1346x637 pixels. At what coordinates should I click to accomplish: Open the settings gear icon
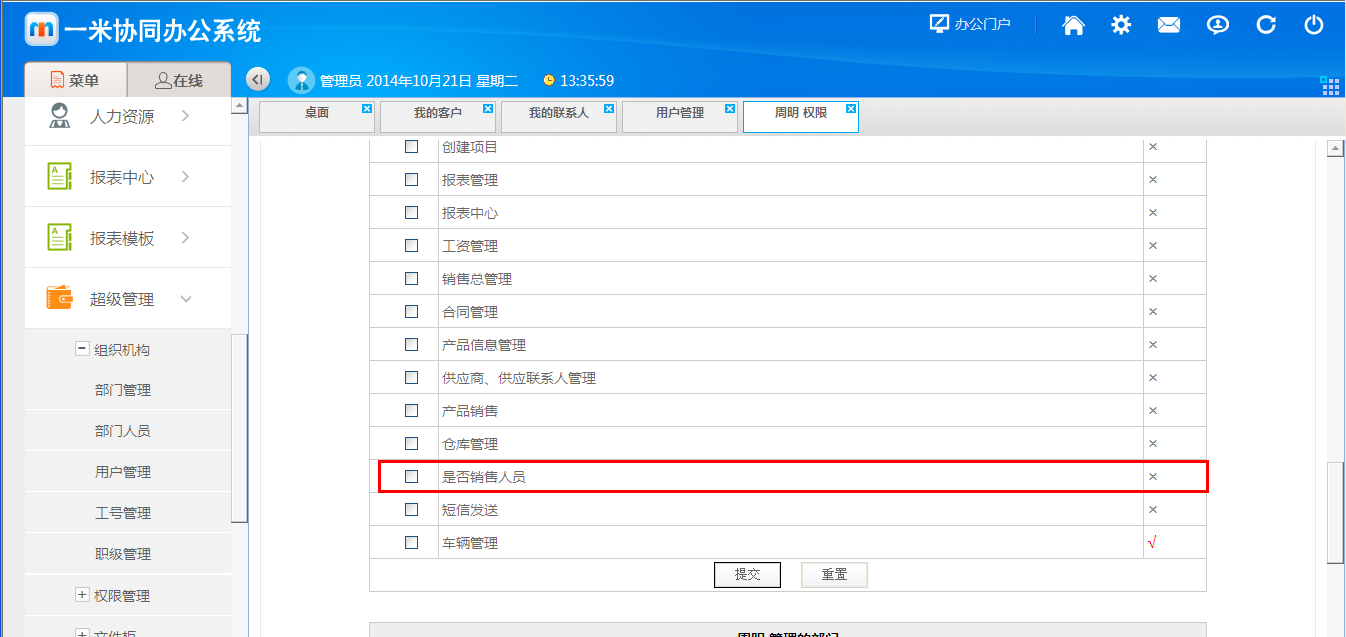click(1121, 25)
